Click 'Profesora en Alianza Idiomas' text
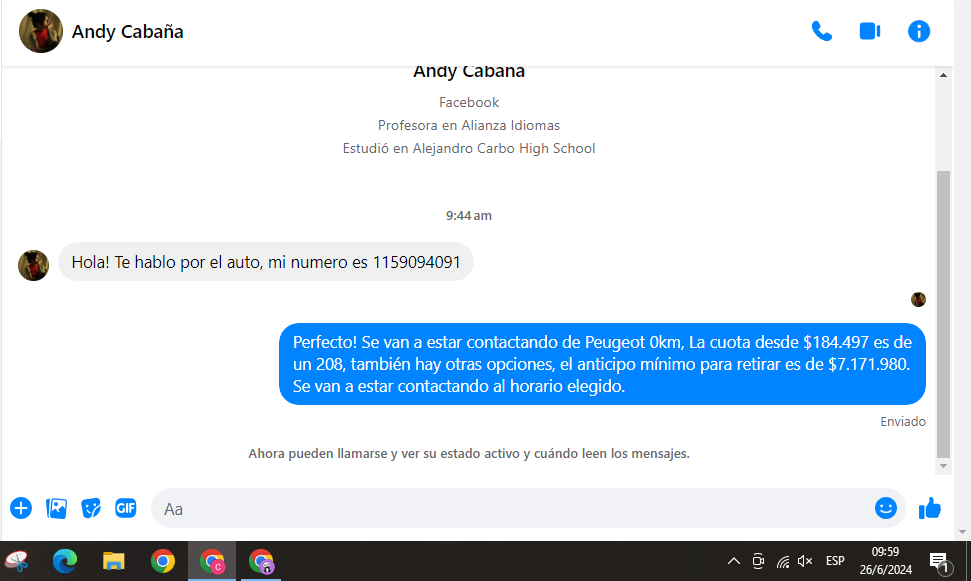The image size is (971, 581). 469,126
